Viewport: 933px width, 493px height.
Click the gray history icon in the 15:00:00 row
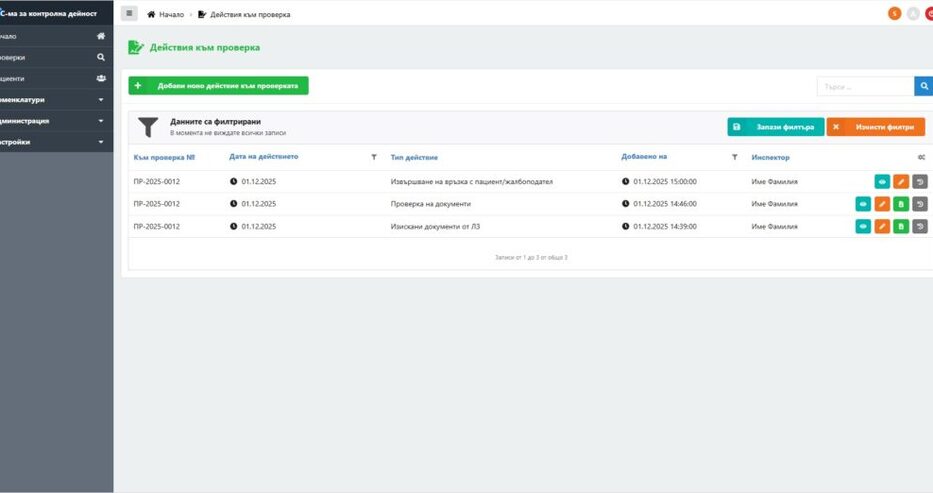[x=920, y=182]
